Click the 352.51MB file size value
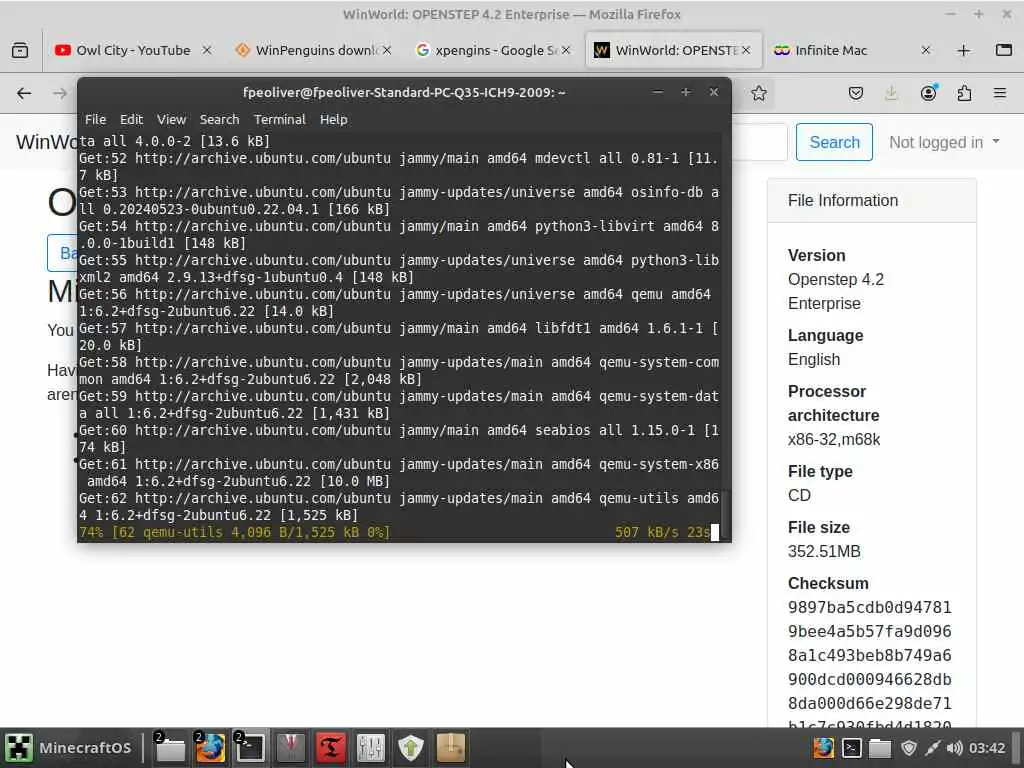1024x768 pixels. point(824,552)
